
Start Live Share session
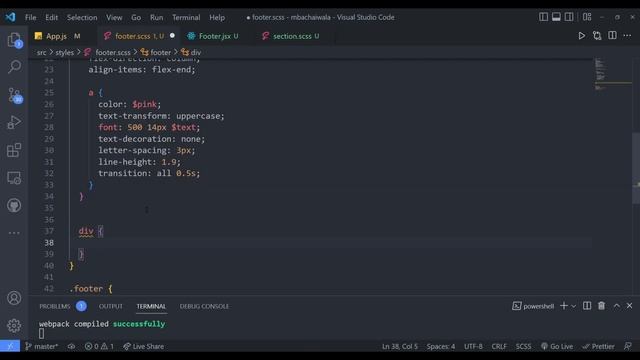[143, 346]
